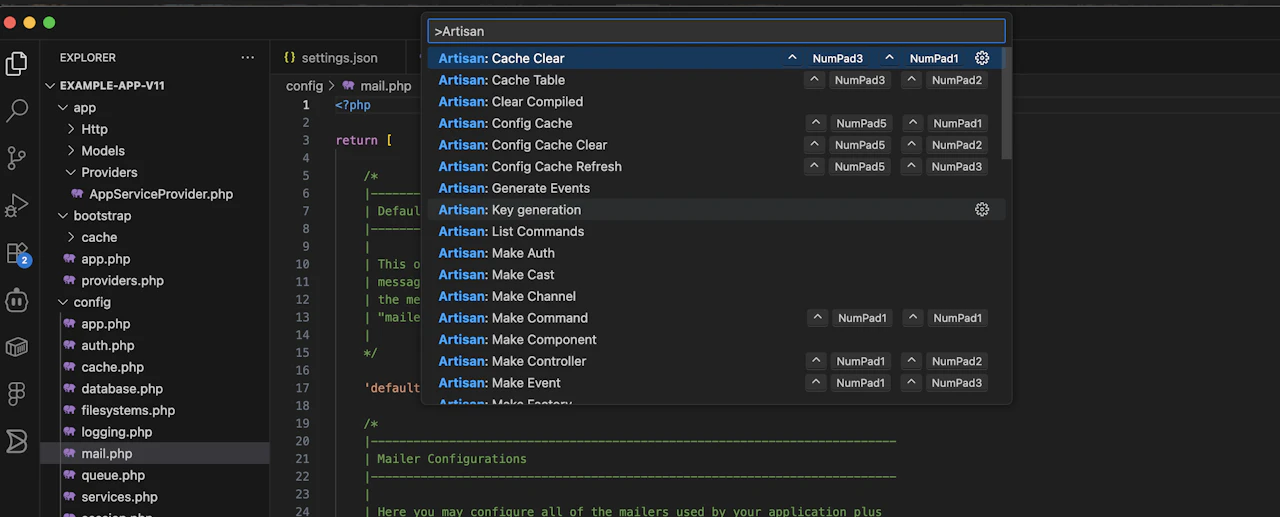Click the command palette input with >Artisan
Image resolution: width=1280 pixels, height=517 pixels.
(716, 31)
